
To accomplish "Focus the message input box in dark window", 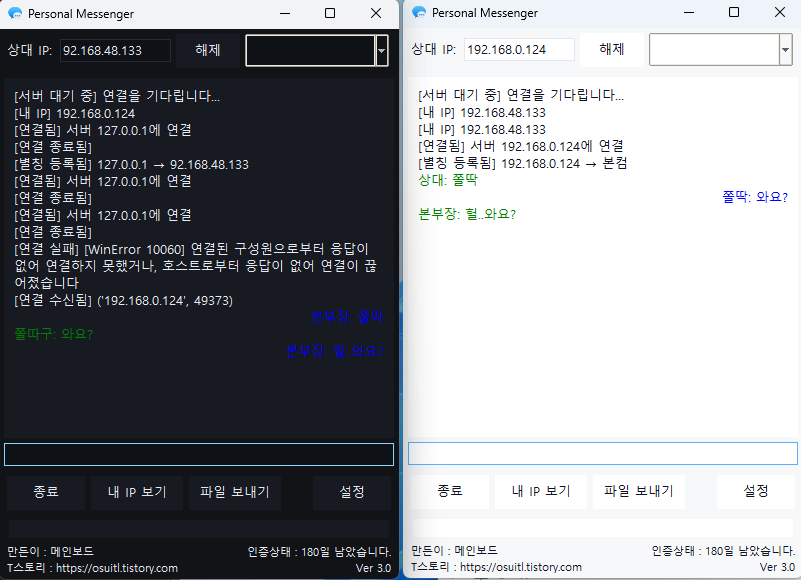I will click(199, 454).
